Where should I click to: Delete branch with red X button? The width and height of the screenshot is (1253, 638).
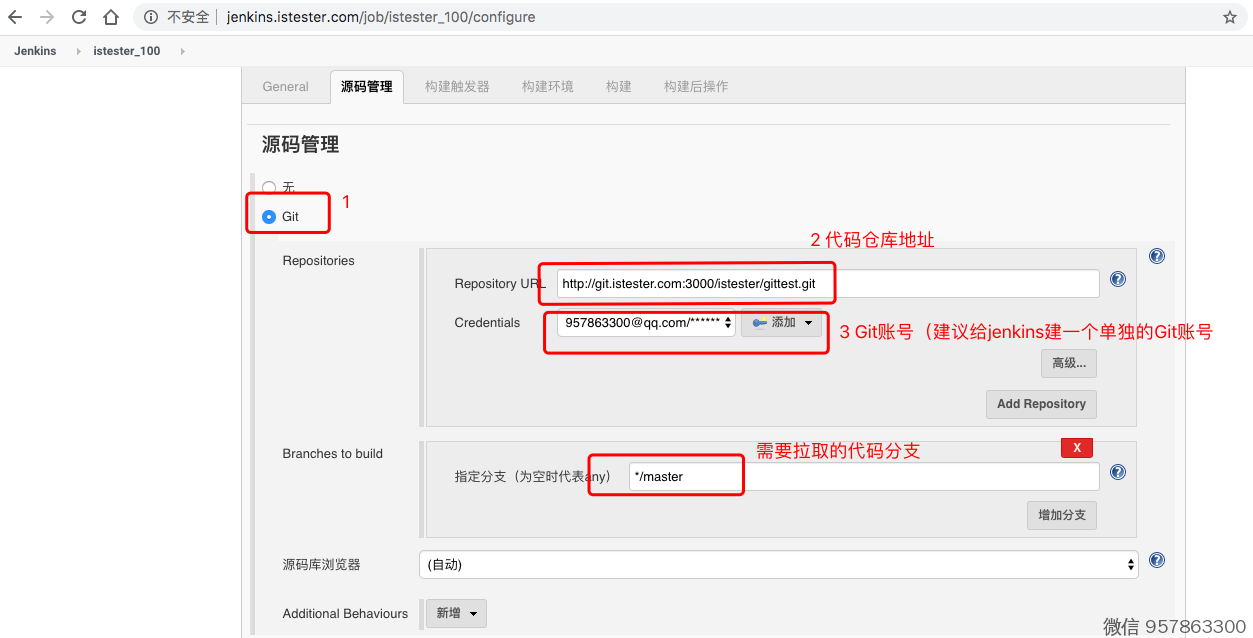pyautogui.click(x=1076, y=448)
